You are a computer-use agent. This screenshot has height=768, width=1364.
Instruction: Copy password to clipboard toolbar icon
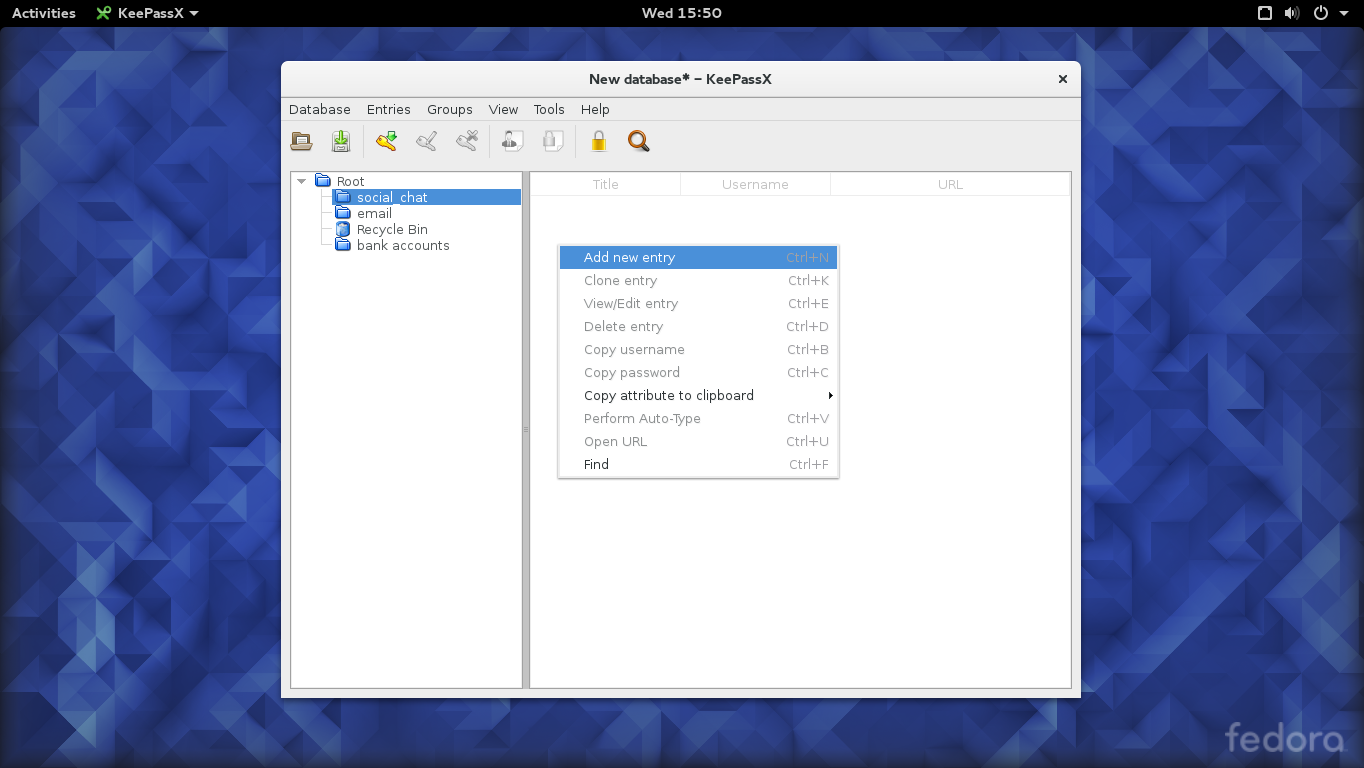(x=553, y=141)
